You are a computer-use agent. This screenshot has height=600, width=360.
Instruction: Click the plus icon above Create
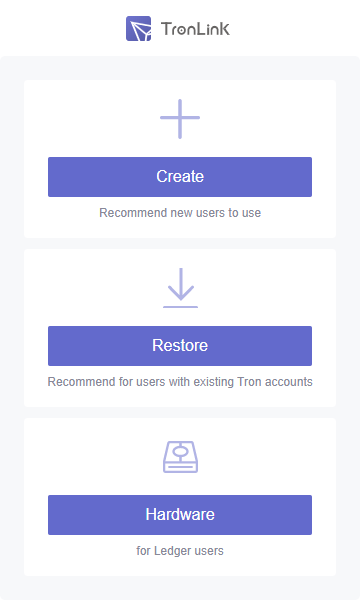pos(180,119)
